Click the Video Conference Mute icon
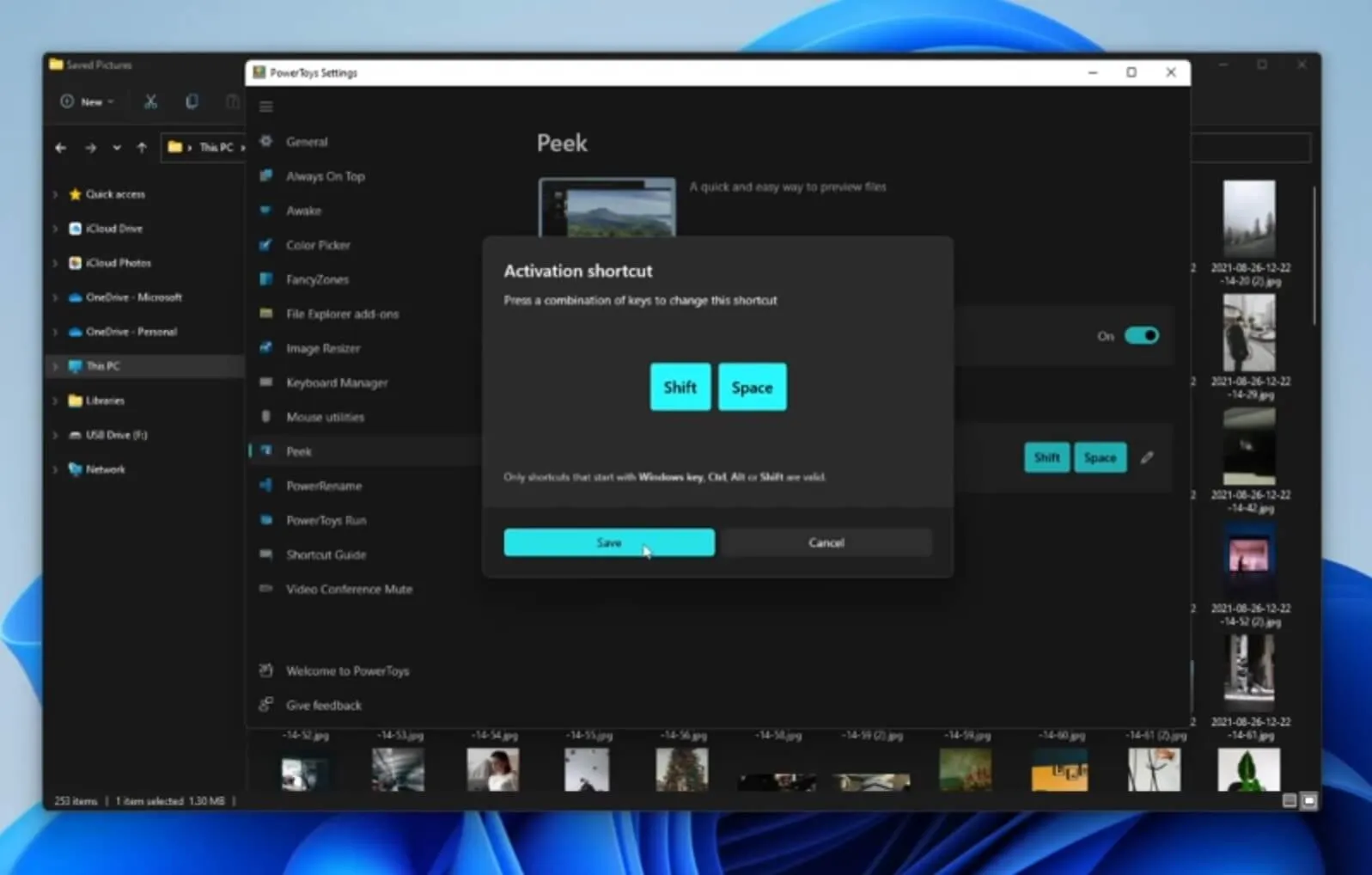The image size is (1372, 875). tap(266, 588)
